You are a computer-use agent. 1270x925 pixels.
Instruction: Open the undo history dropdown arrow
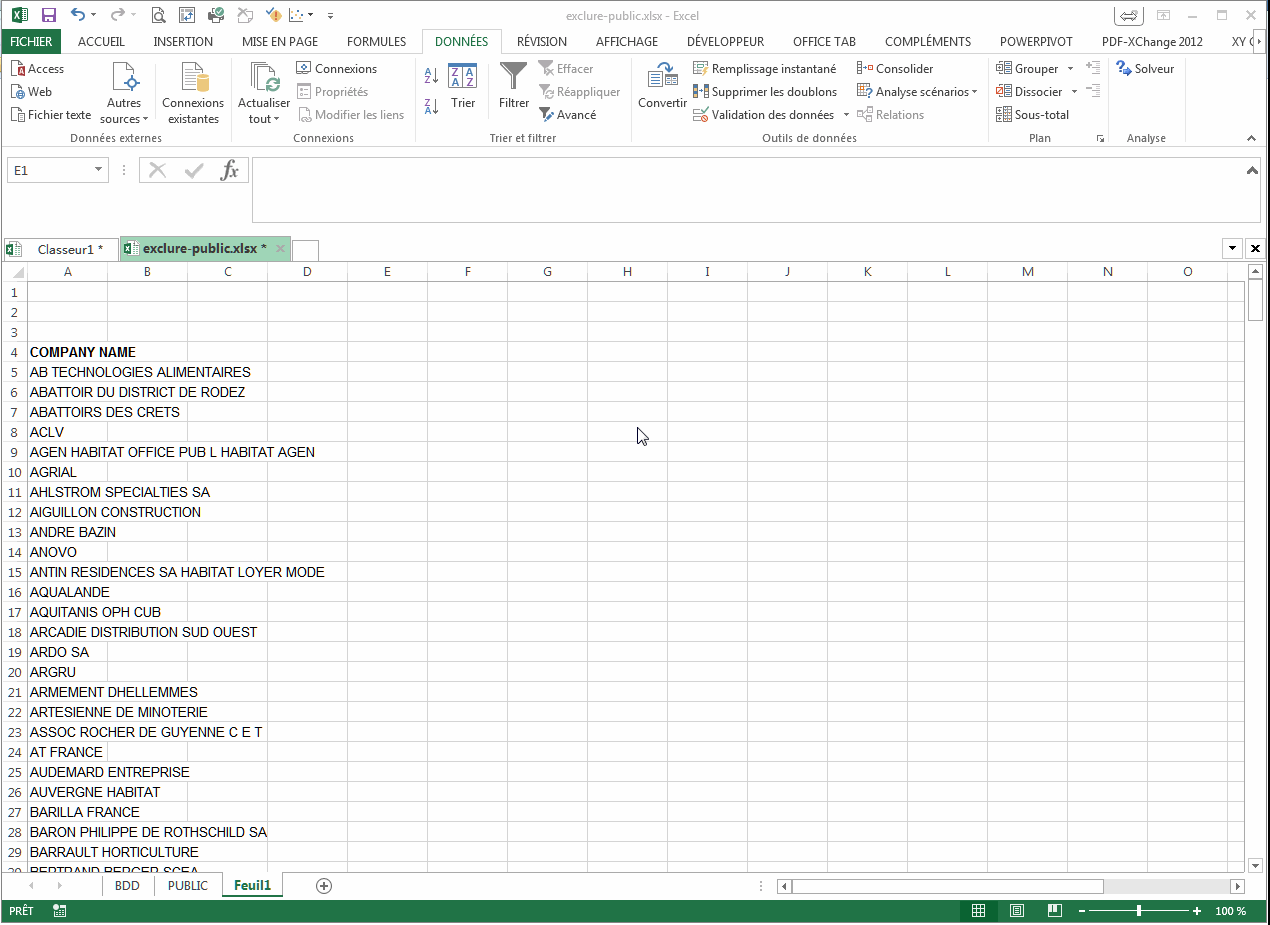[94, 15]
